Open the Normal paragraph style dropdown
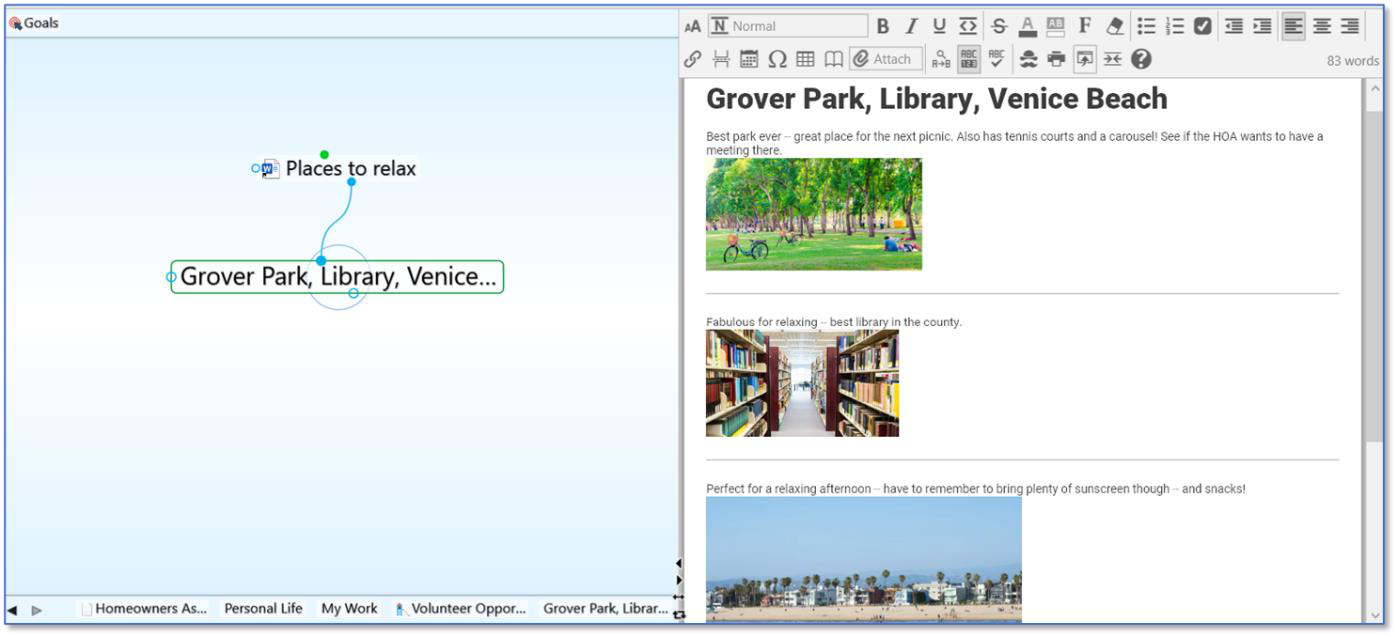This screenshot has width=1397, height=637. click(x=788, y=27)
